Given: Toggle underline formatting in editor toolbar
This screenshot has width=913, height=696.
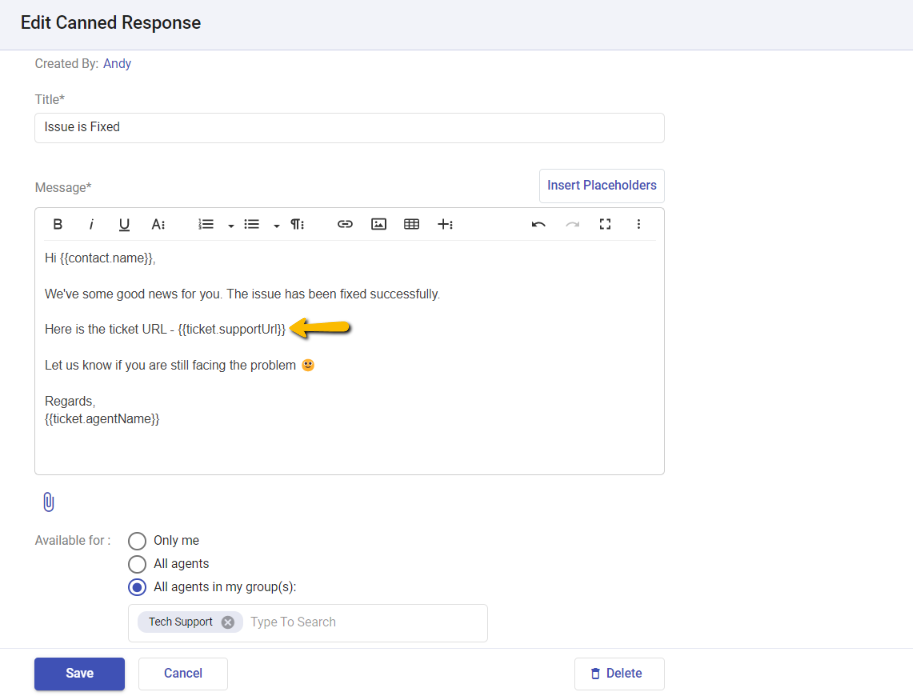Looking at the screenshot, I should 124,224.
